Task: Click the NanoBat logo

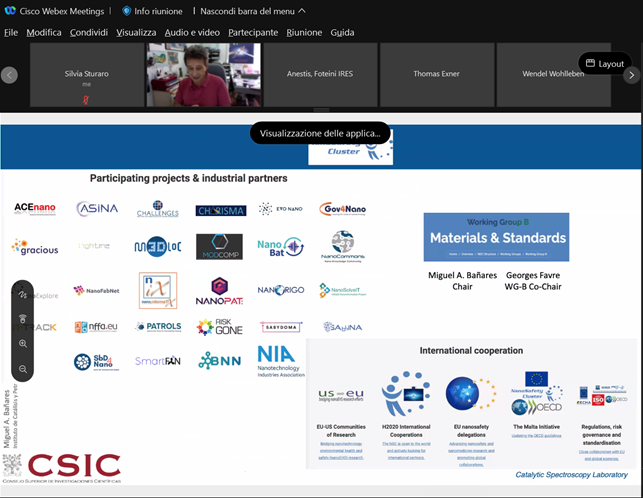Action: coord(280,247)
